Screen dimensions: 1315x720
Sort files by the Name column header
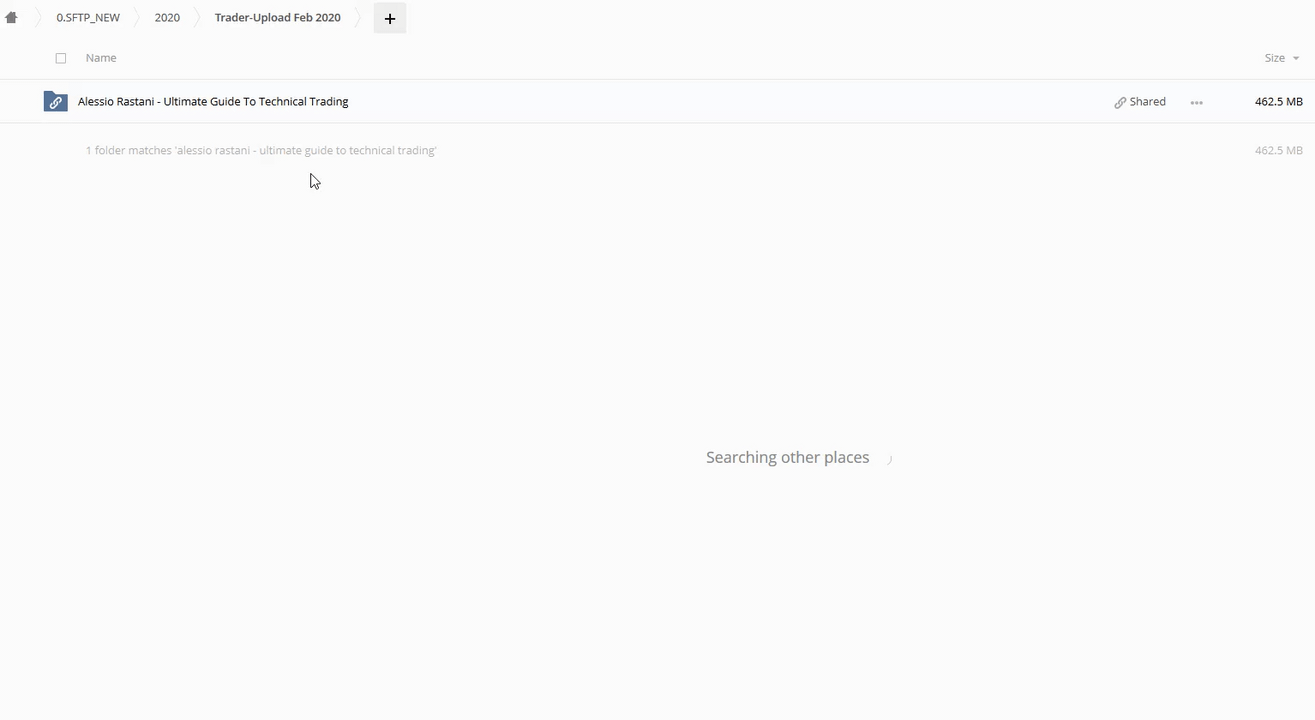[101, 58]
